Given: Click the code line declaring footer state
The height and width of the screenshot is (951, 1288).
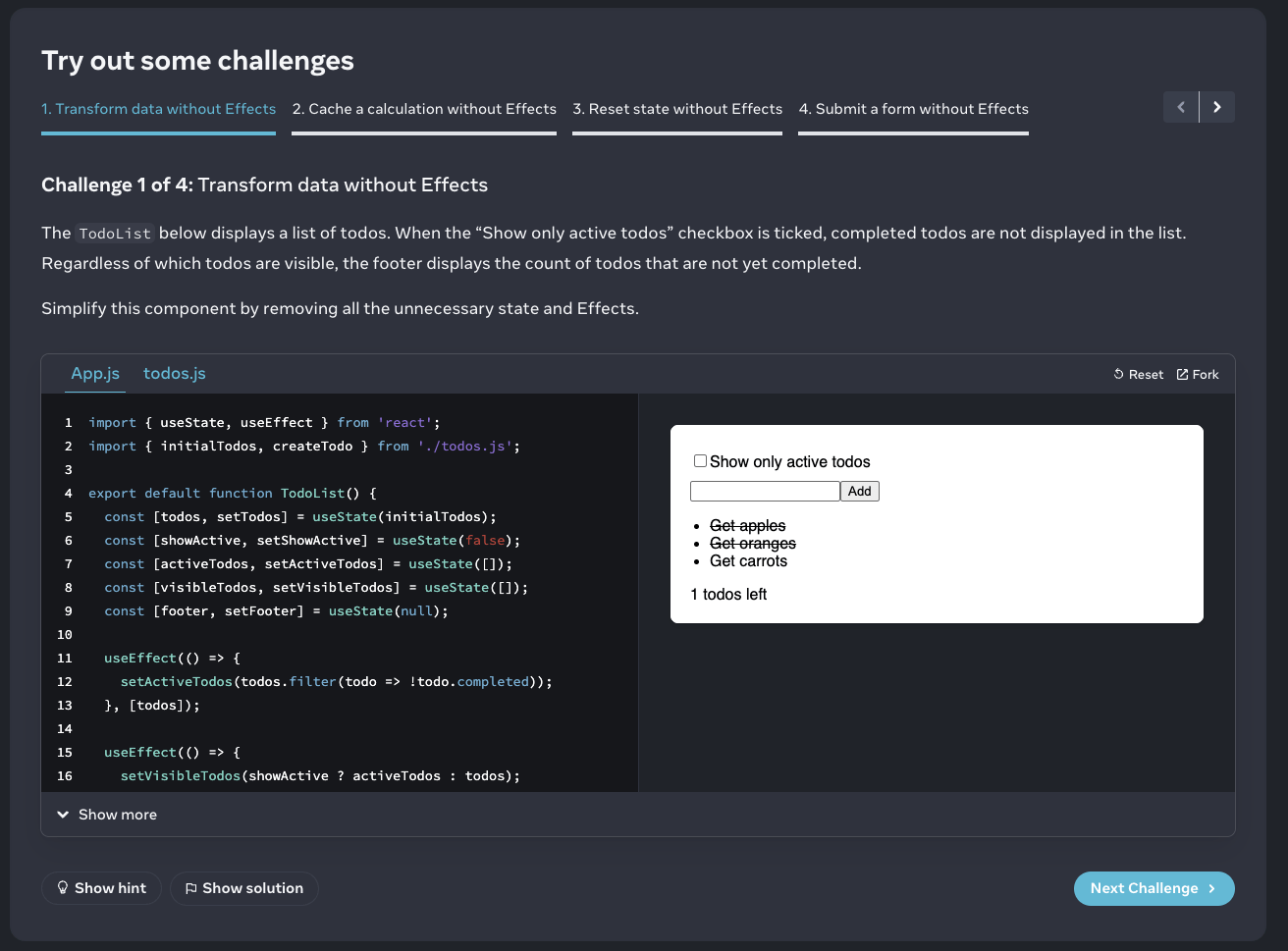Looking at the screenshot, I should tap(276, 611).
